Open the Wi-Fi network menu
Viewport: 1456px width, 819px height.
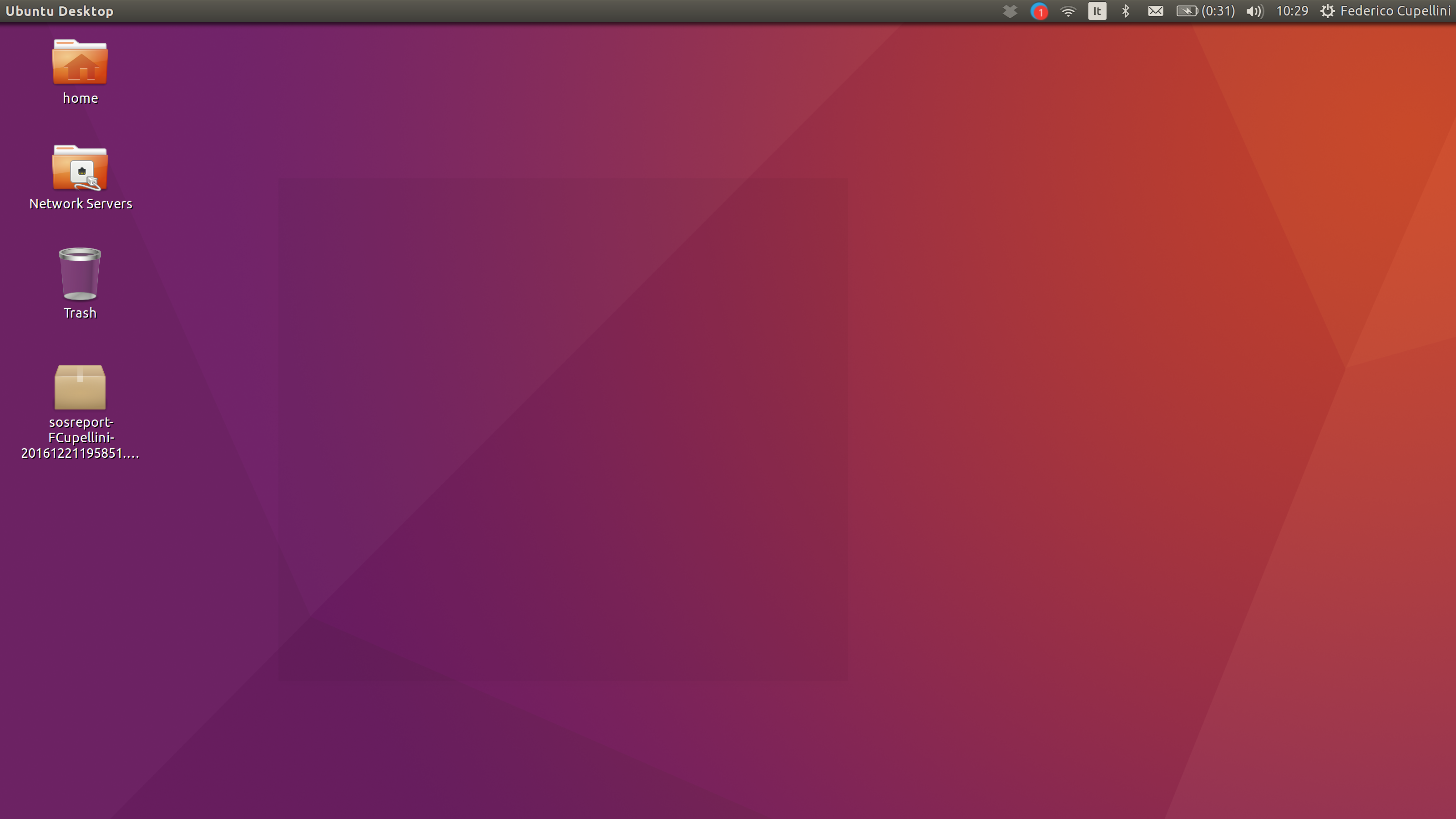[x=1068, y=11]
